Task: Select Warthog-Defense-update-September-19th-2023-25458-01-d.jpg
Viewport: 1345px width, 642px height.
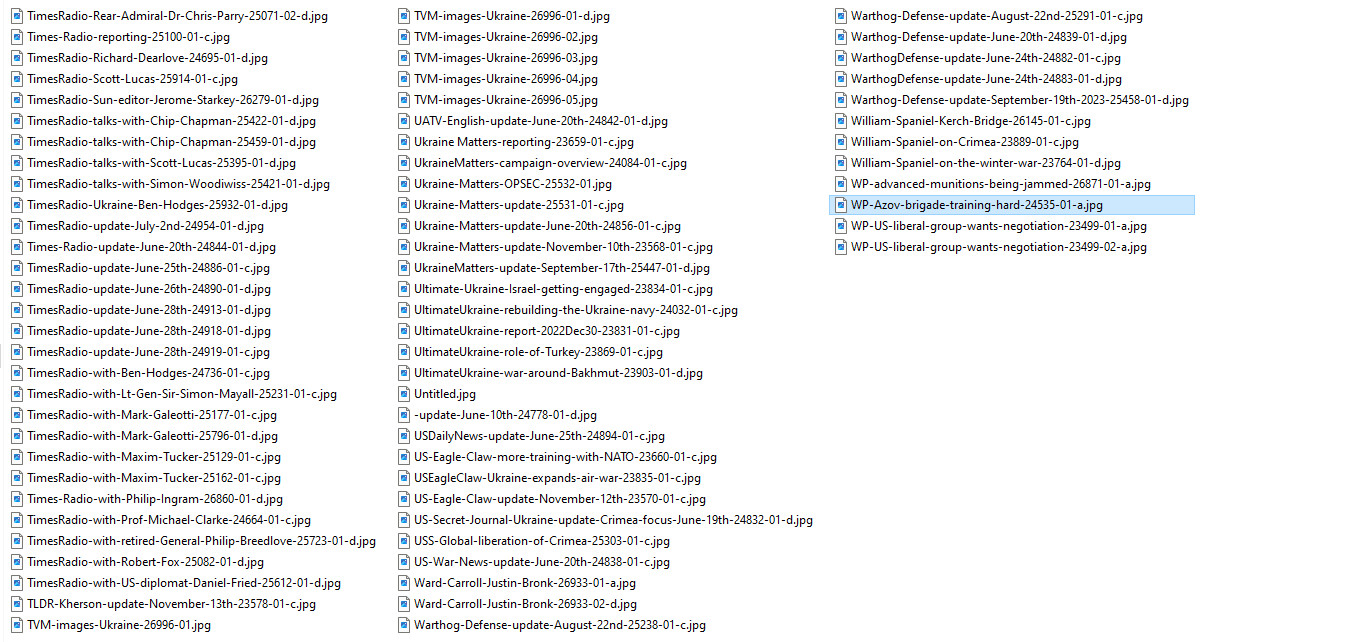Action: 1020,100
